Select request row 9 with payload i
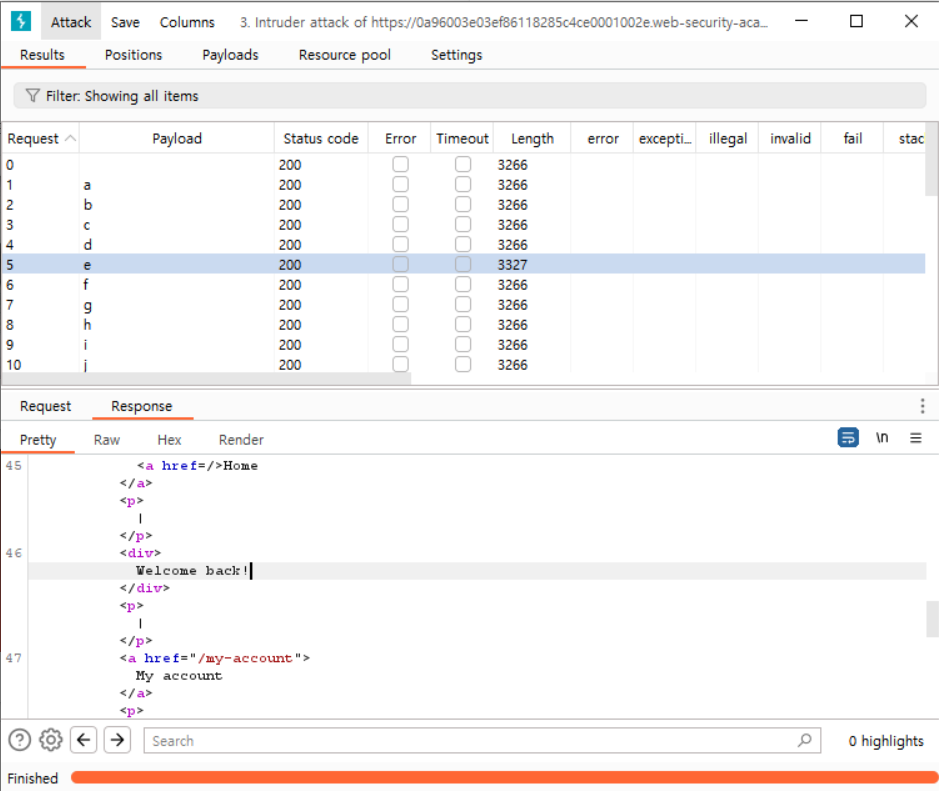939x791 pixels. (464, 344)
